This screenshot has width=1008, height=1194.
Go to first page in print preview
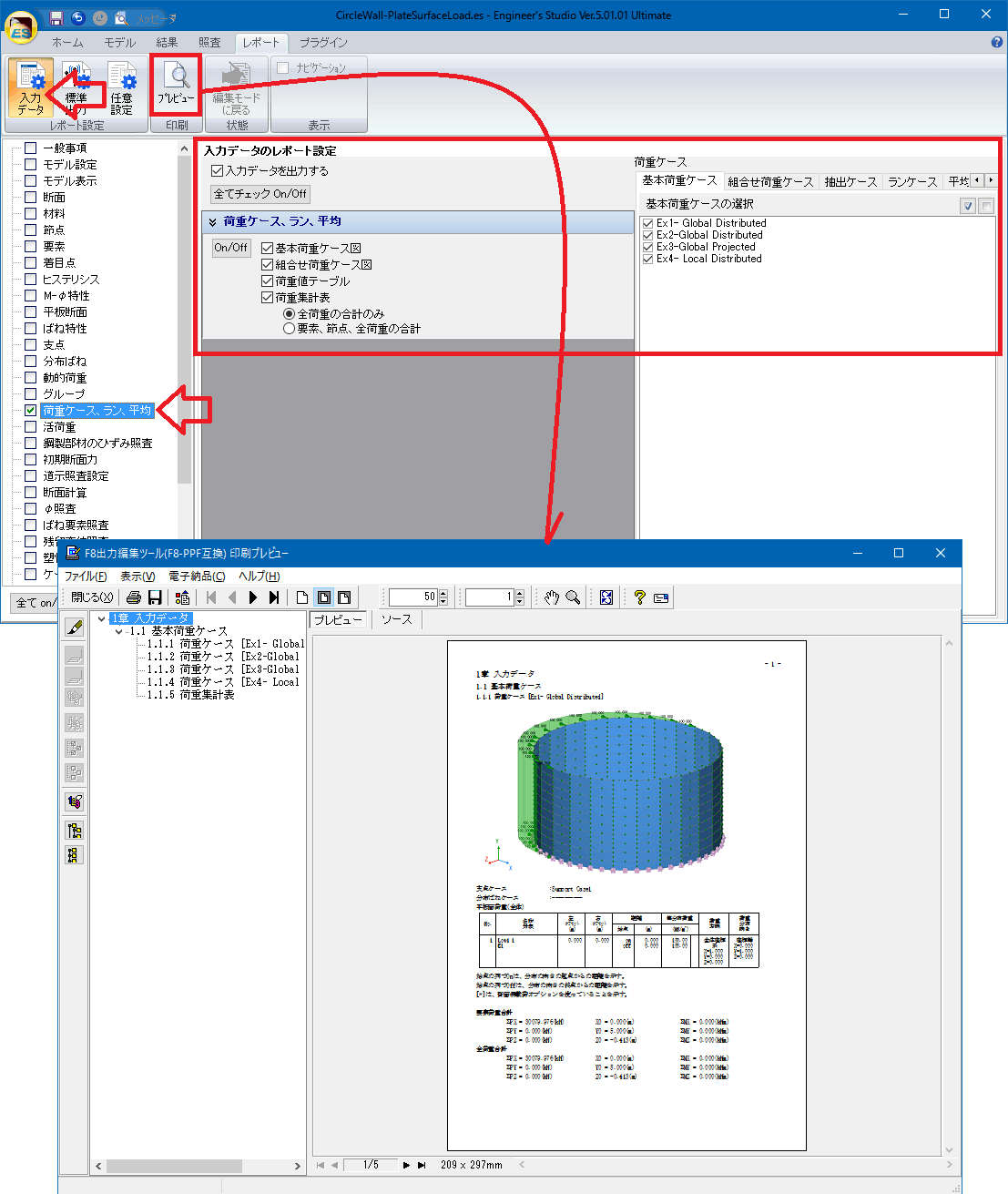pos(211,597)
